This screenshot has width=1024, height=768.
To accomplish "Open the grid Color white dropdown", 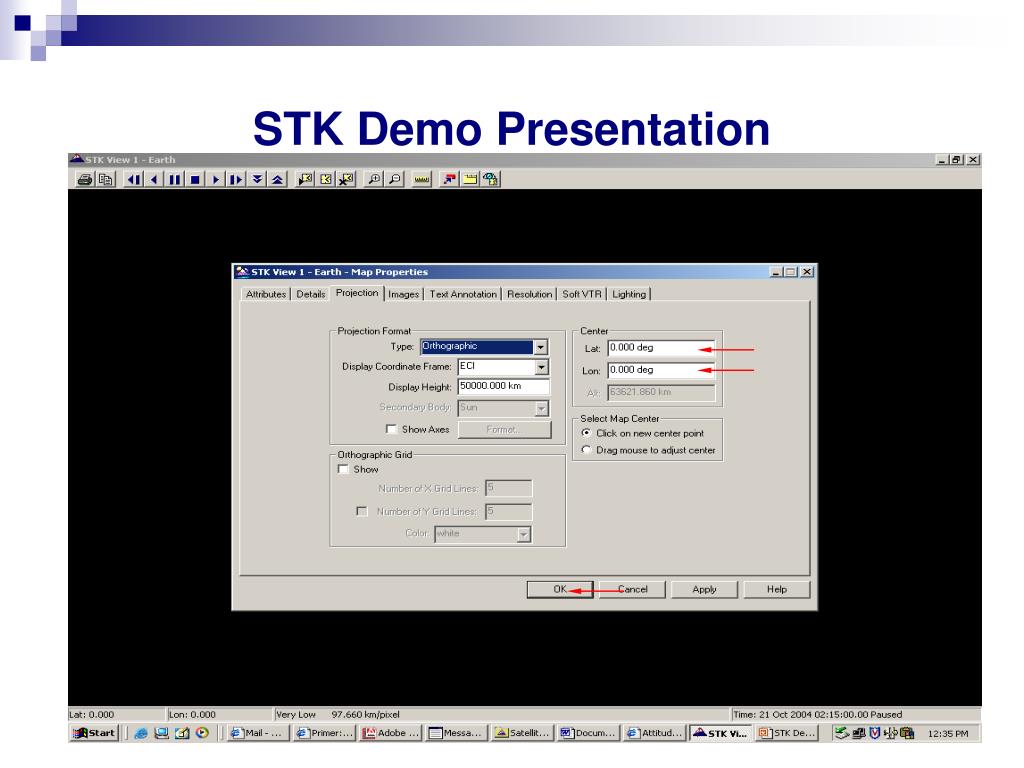I will [x=523, y=535].
